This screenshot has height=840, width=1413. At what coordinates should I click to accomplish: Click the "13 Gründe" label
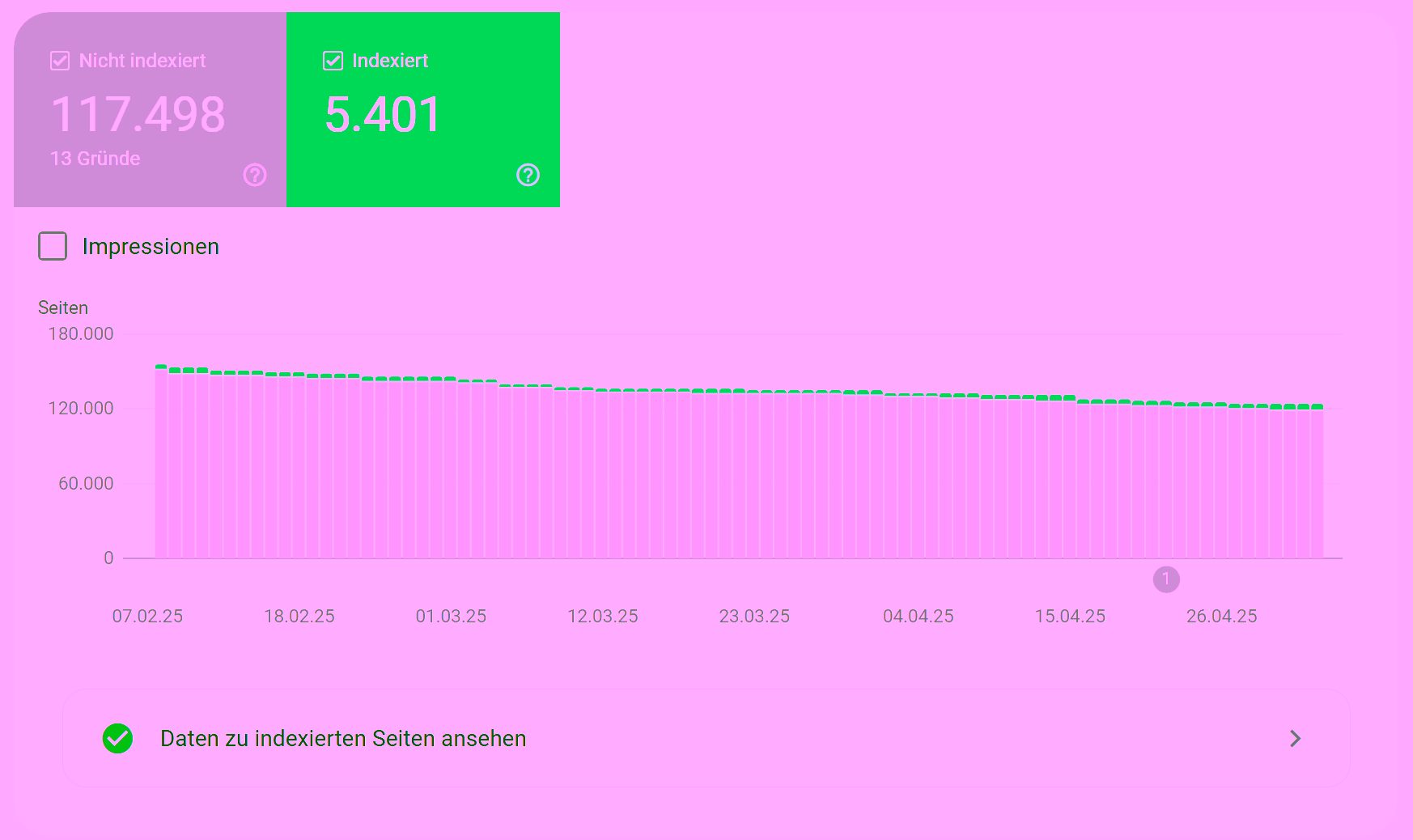tap(94, 159)
